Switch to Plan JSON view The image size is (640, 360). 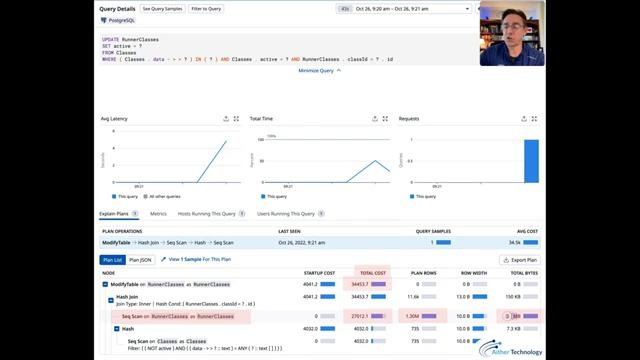pos(140,260)
